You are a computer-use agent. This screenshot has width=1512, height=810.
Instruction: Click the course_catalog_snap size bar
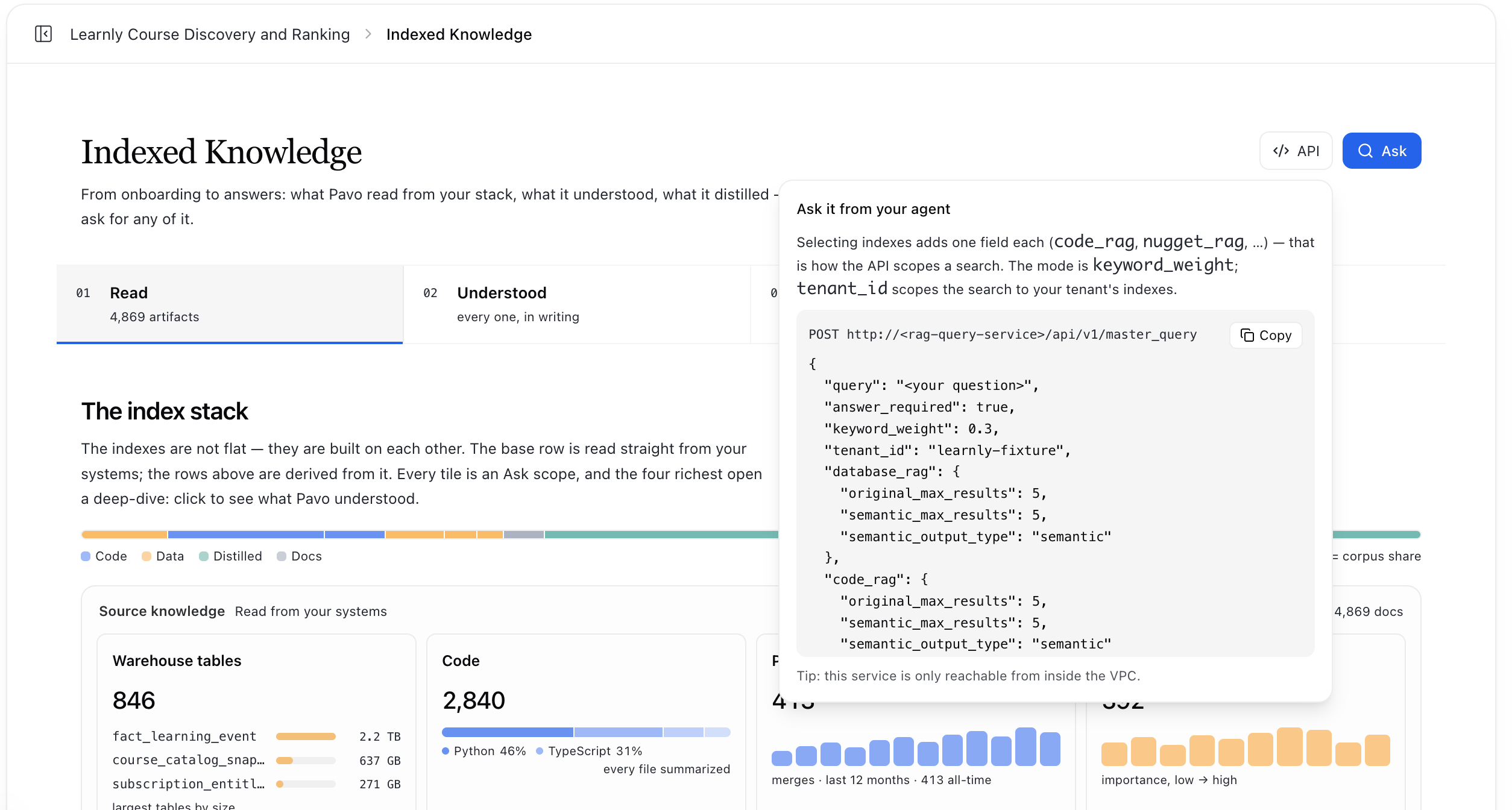pos(306,761)
